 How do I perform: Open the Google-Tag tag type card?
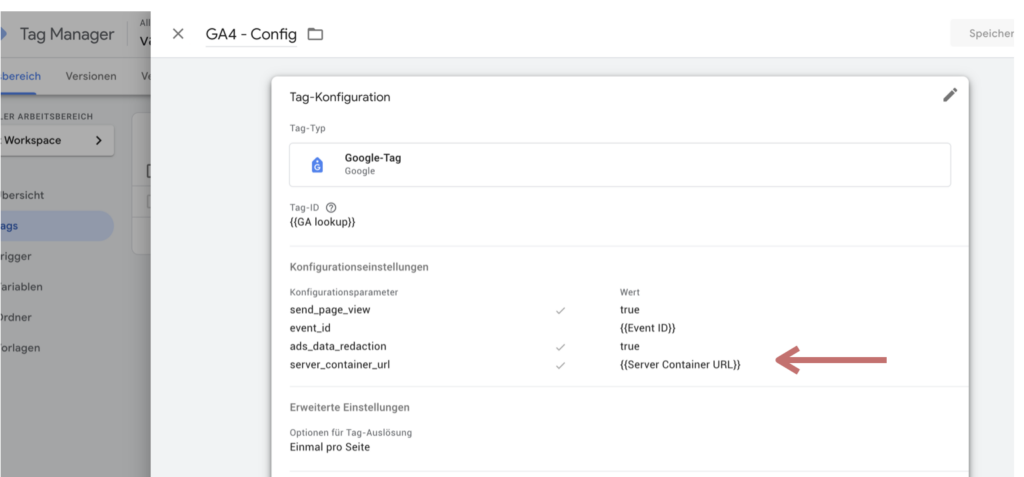click(620, 165)
